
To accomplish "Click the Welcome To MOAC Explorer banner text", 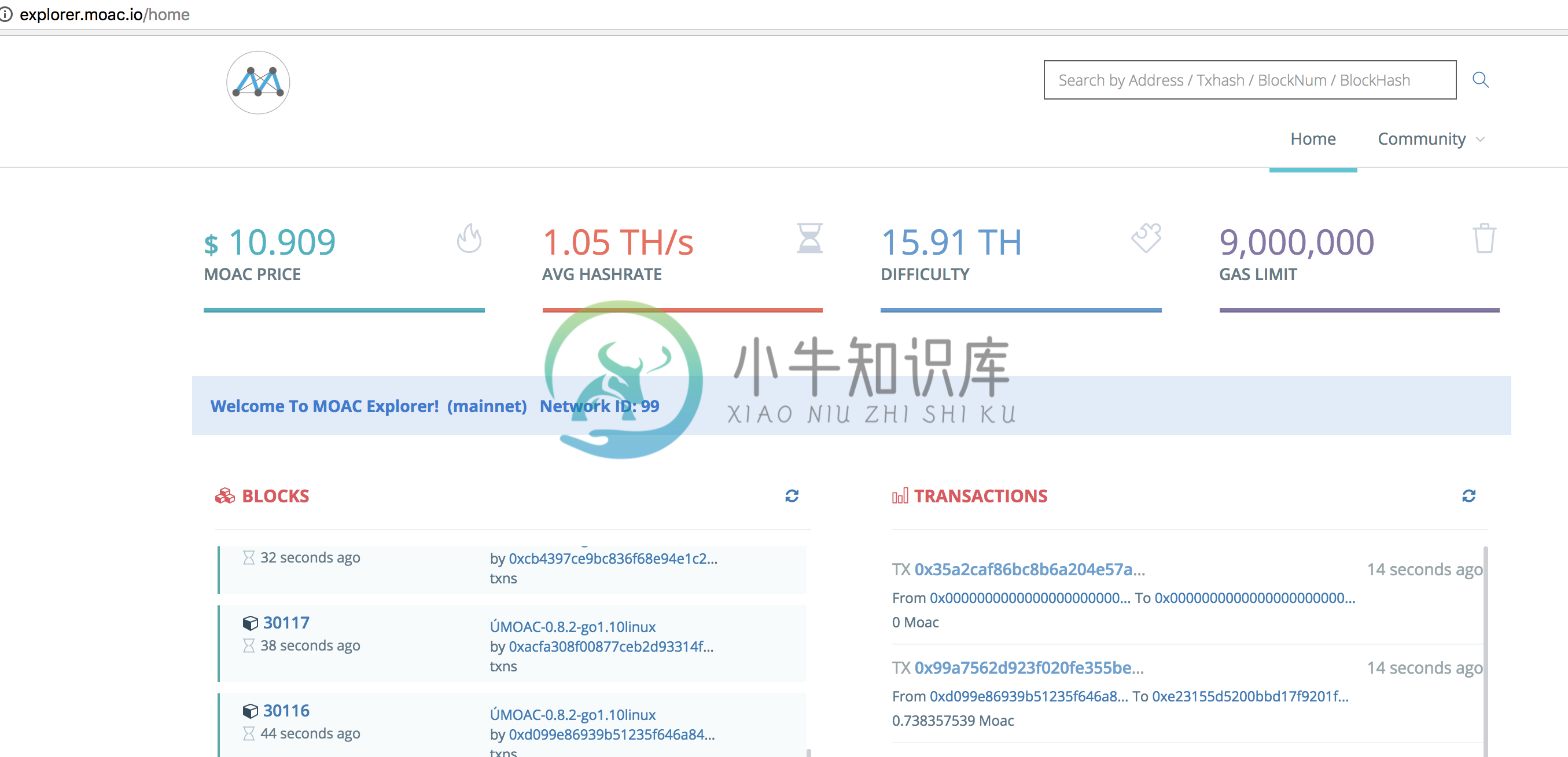I will (x=368, y=406).
